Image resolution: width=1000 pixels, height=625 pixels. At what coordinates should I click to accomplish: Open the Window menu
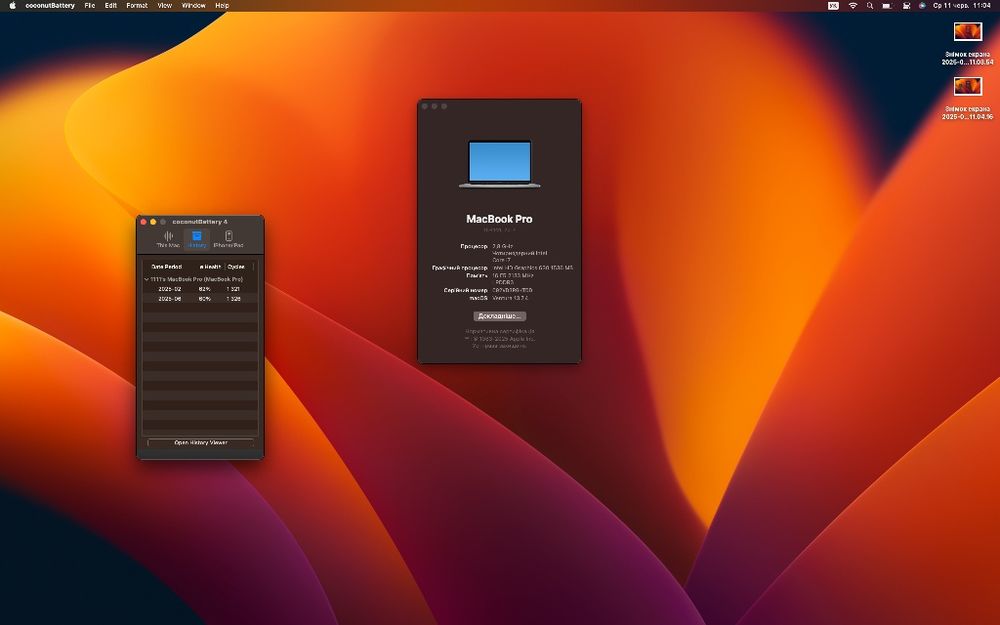(194, 5)
